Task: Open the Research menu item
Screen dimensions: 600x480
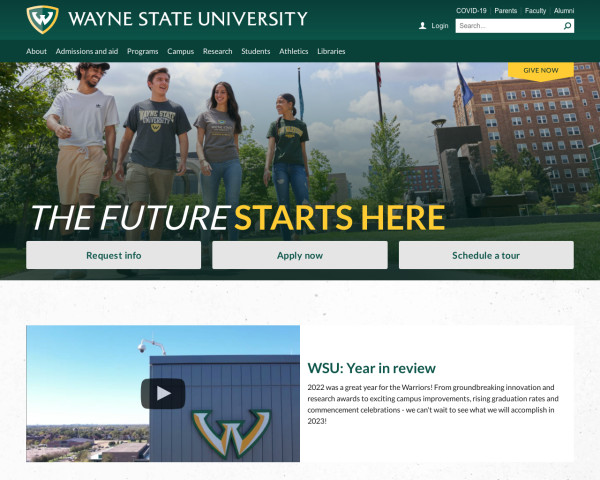Action: click(218, 51)
